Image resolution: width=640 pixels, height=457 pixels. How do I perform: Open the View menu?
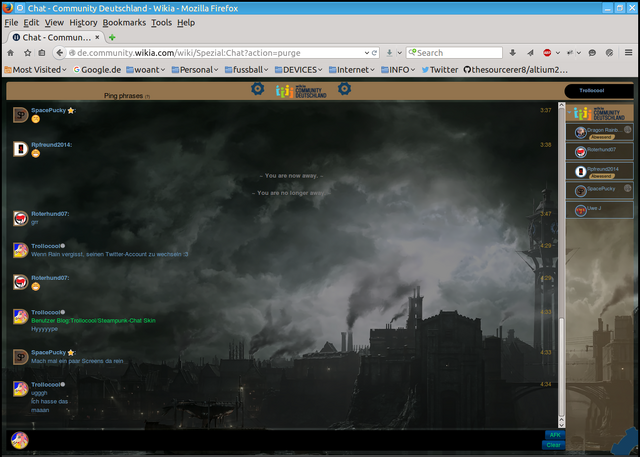pos(54,23)
